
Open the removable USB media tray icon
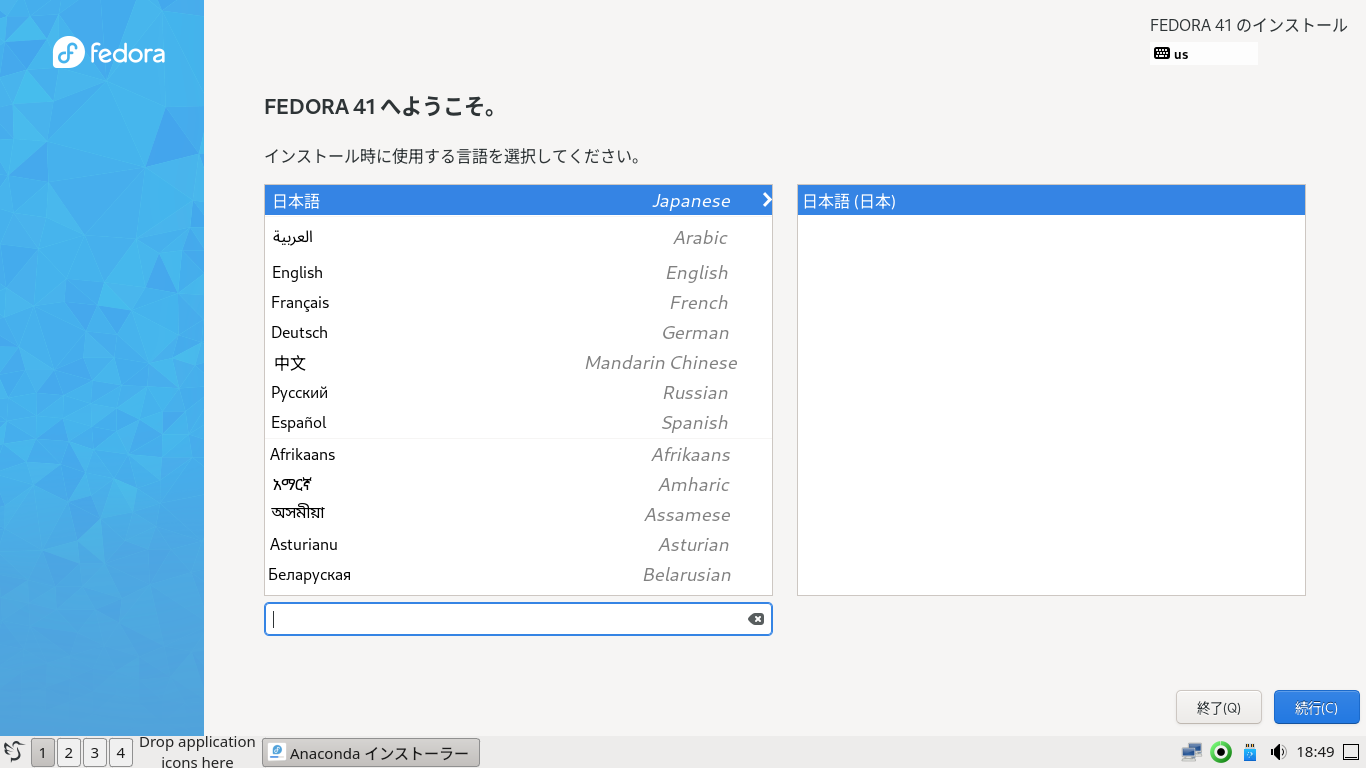click(x=1249, y=752)
